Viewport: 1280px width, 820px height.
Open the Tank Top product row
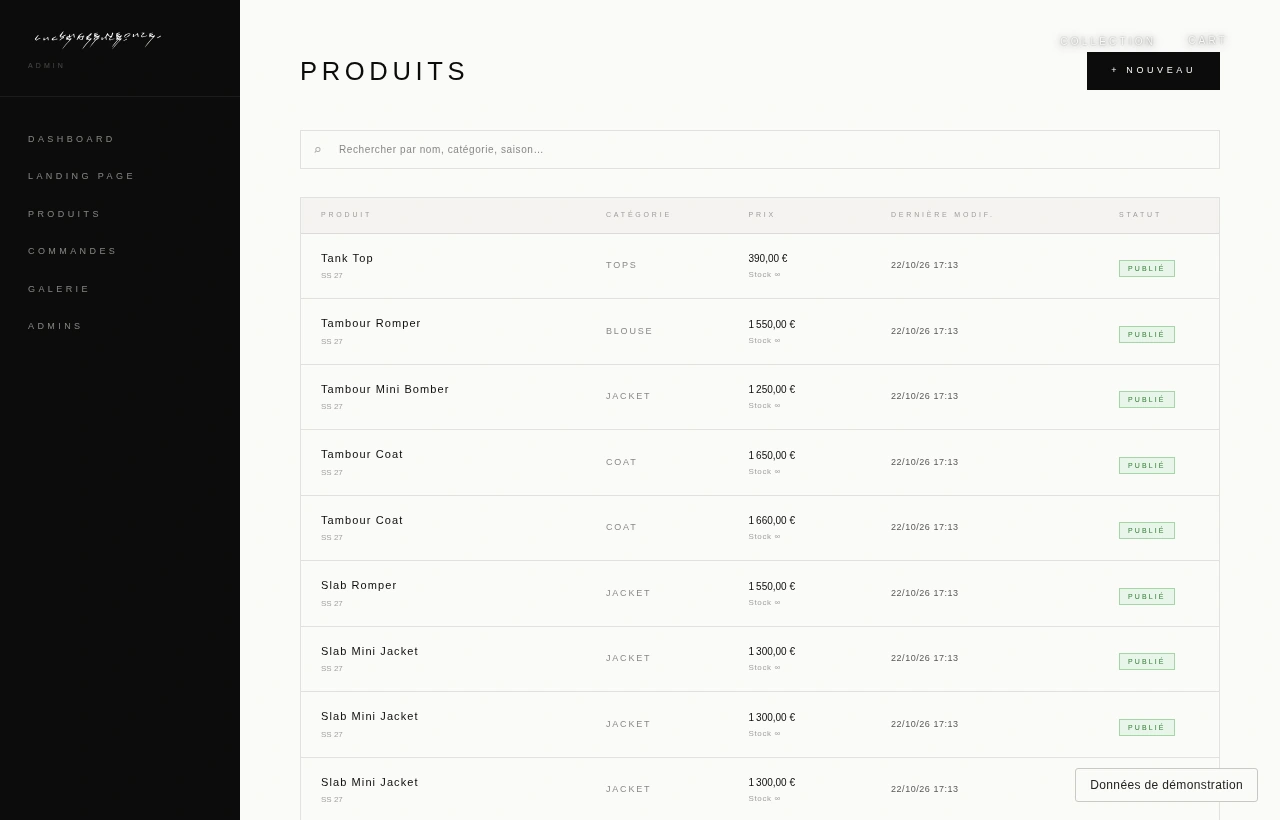760,266
